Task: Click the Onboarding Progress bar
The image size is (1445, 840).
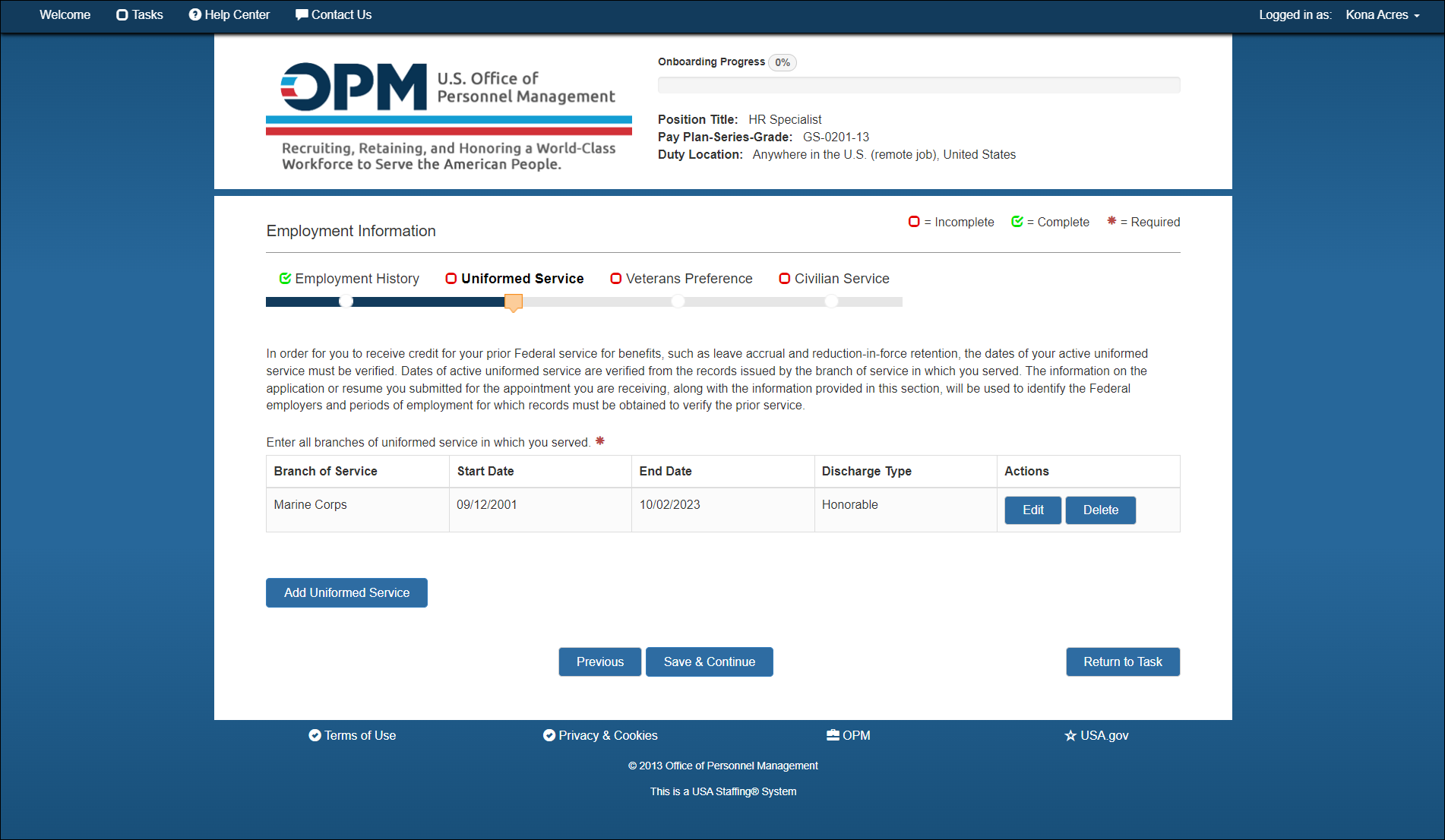Action: click(x=919, y=85)
